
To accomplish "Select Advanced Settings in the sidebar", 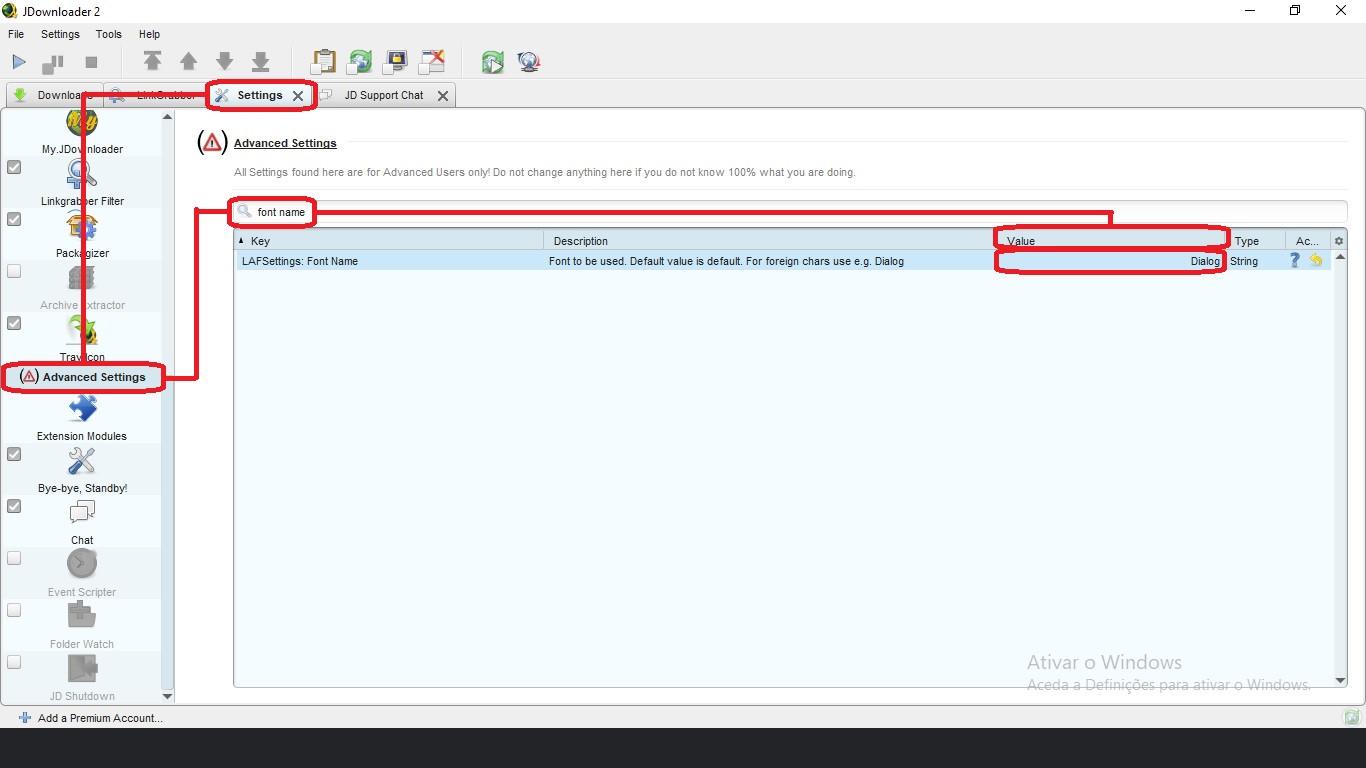I will pyautogui.click(x=82, y=377).
